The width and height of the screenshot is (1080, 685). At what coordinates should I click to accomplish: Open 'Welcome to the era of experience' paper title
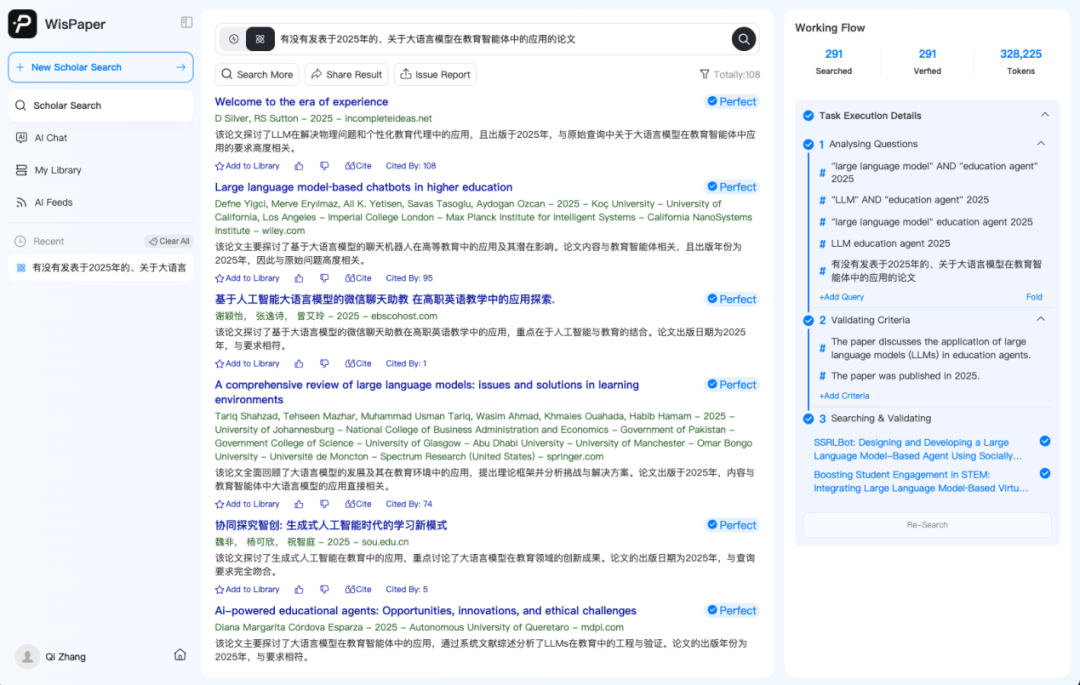click(x=301, y=102)
